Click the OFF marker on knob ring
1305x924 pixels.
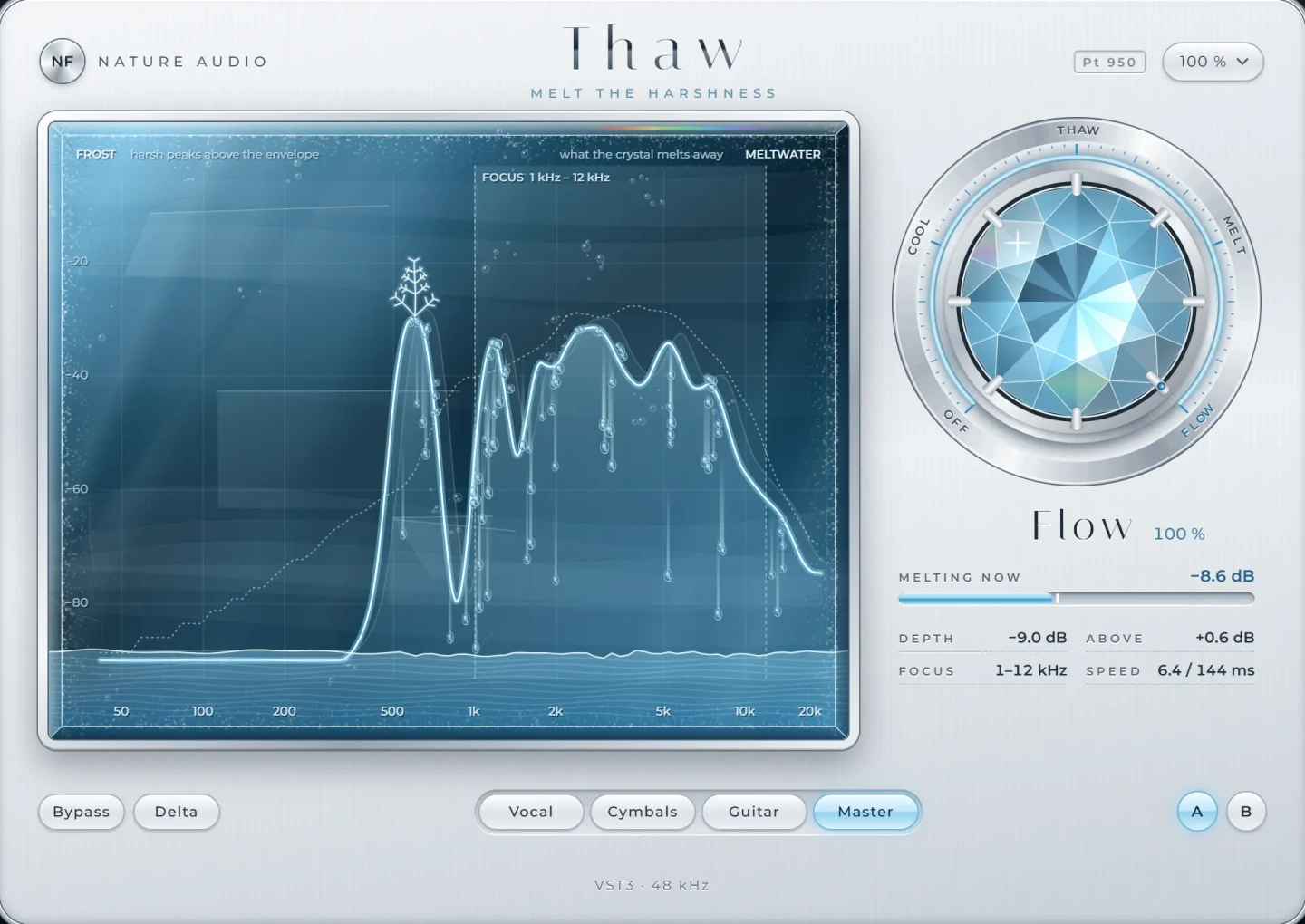point(956,421)
